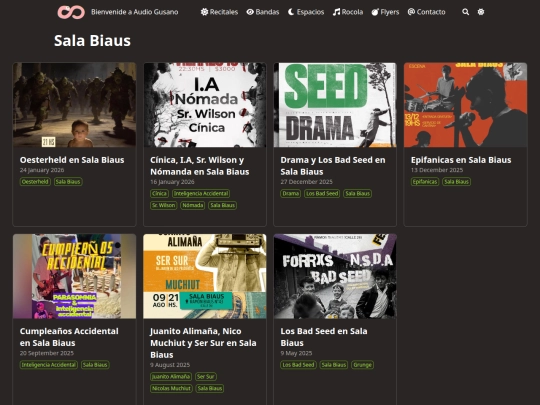540x405 pixels.
Task: Click the Sala Biaus page heading
Action: (92, 40)
